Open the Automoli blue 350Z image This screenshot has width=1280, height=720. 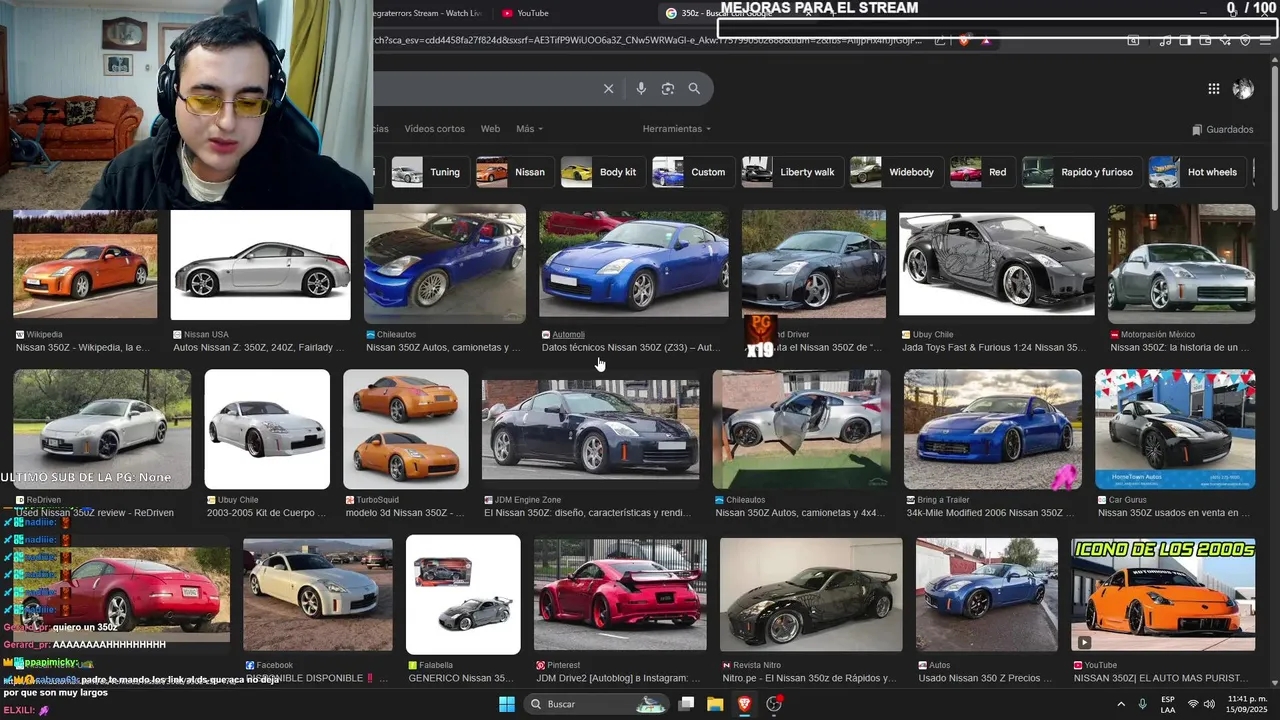pos(634,263)
